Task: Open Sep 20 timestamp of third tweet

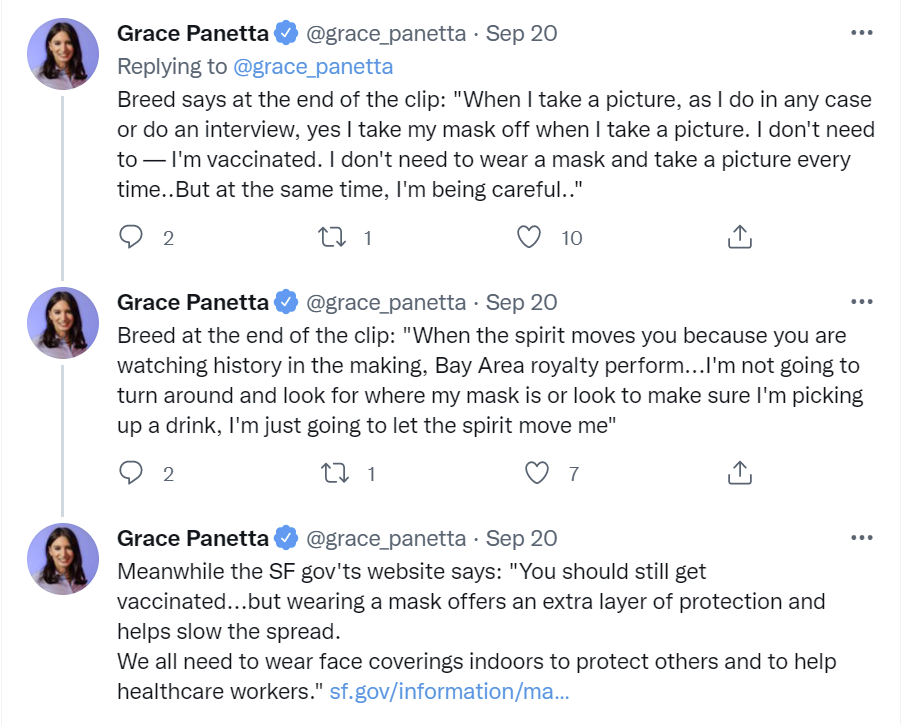Action: pyautogui.click(x=521, y=538)
